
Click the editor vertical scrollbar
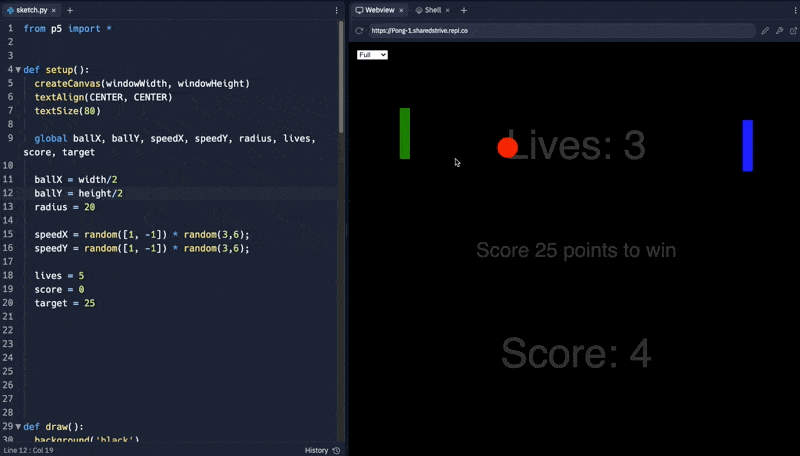click(x=341, y=77)
